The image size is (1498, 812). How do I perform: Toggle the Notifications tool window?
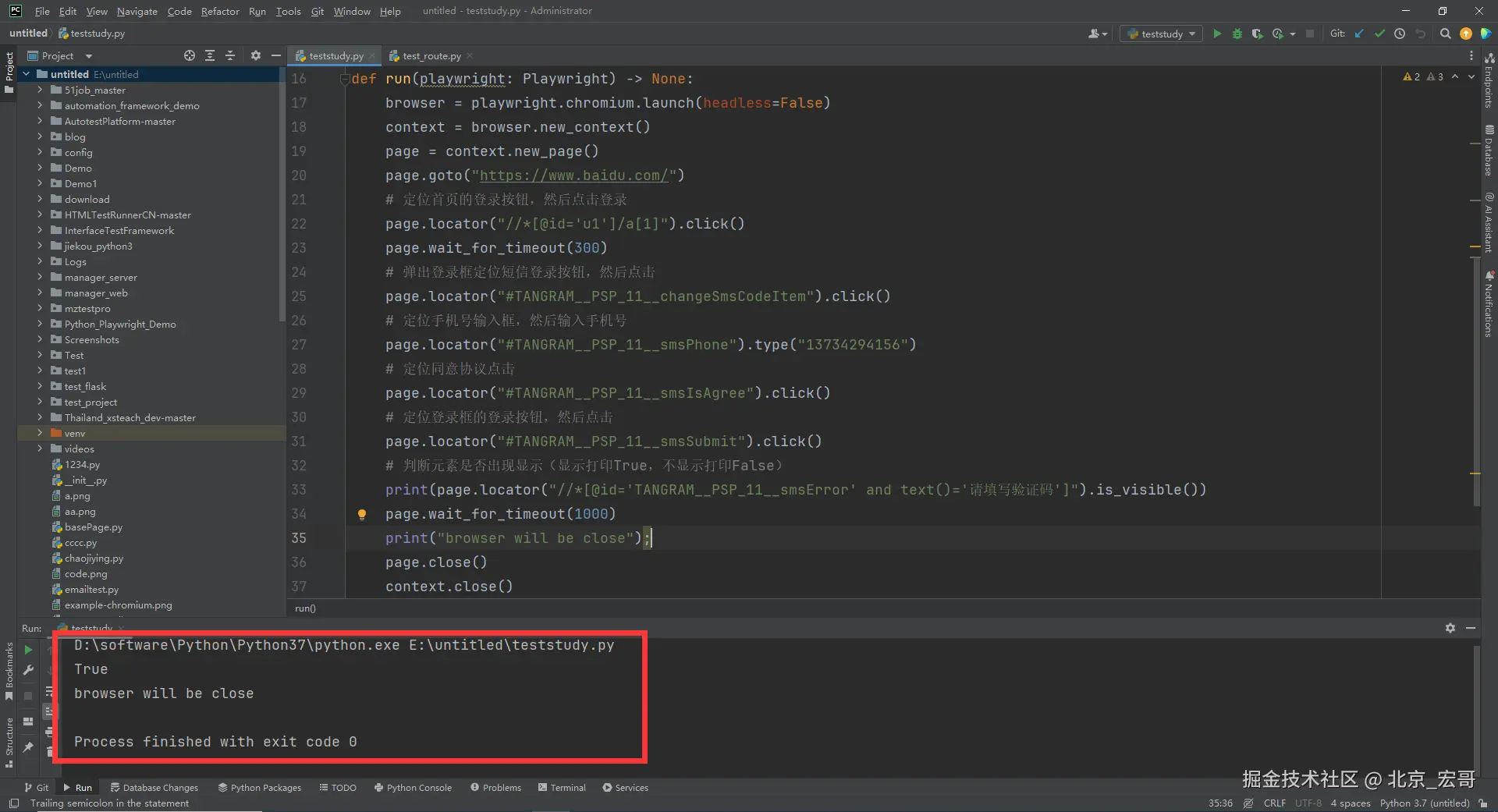click(x=1489, y=304)
